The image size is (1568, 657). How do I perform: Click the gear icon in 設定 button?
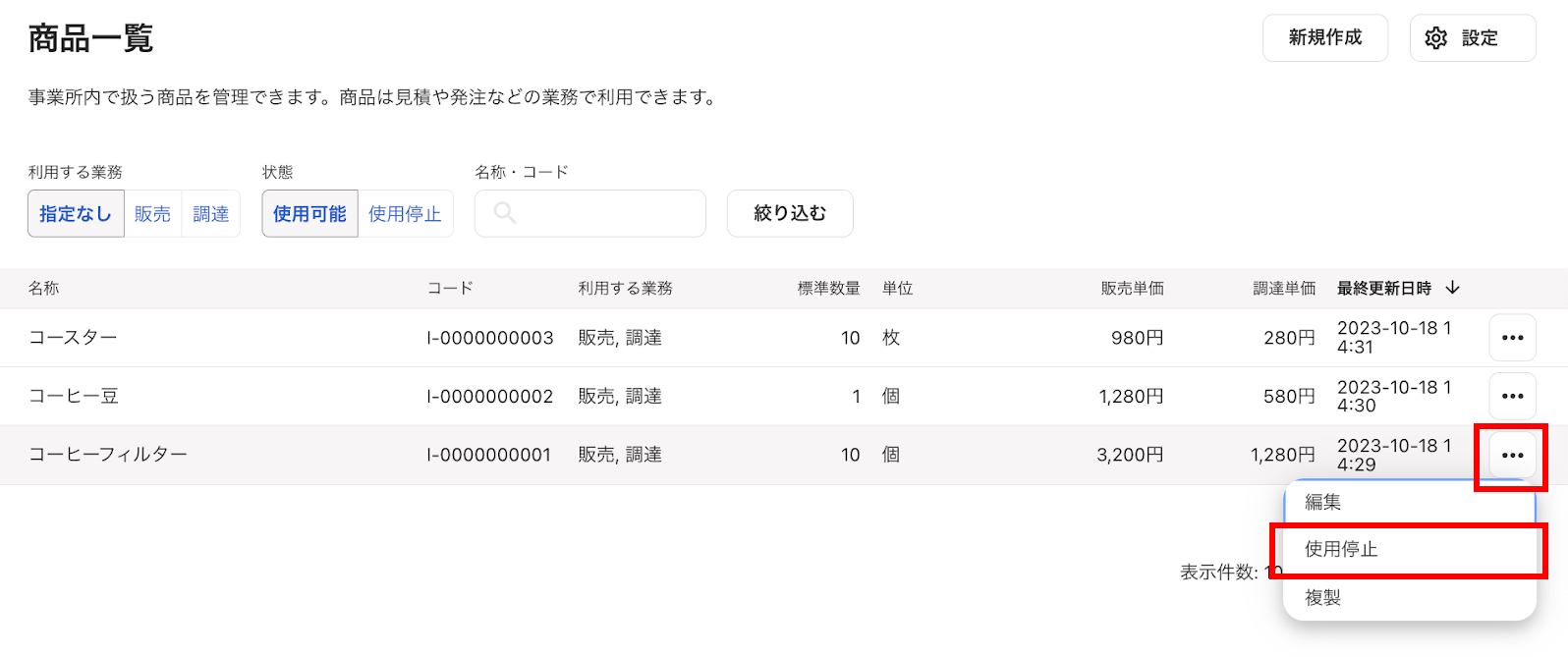tap(1436, 38)
